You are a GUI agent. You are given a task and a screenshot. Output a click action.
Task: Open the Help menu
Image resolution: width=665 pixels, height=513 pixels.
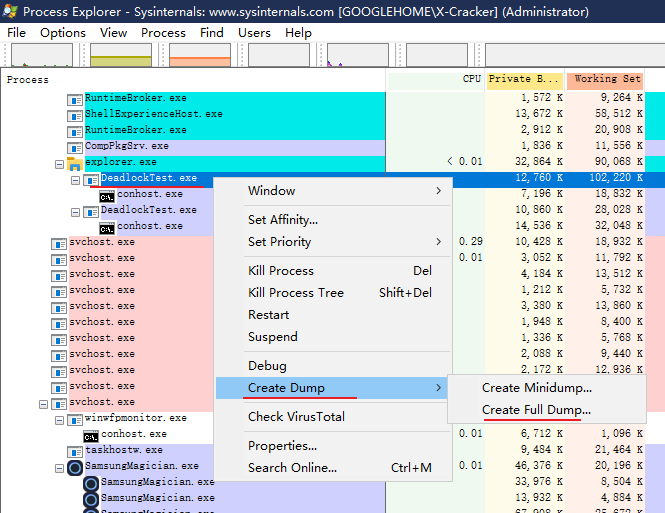[x=298, y=33]
